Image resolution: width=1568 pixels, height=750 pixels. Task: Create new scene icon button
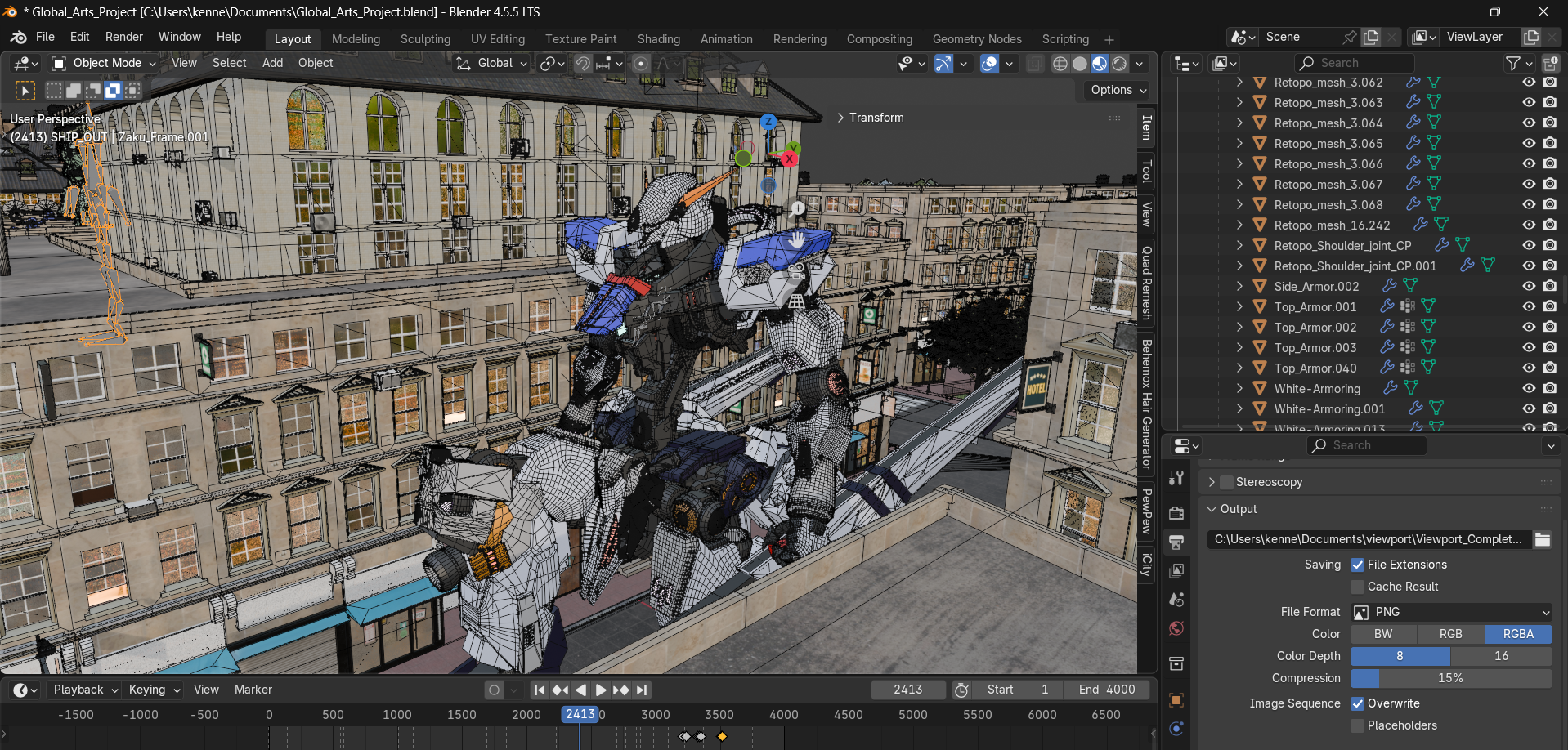click(x=1371, y=37)
